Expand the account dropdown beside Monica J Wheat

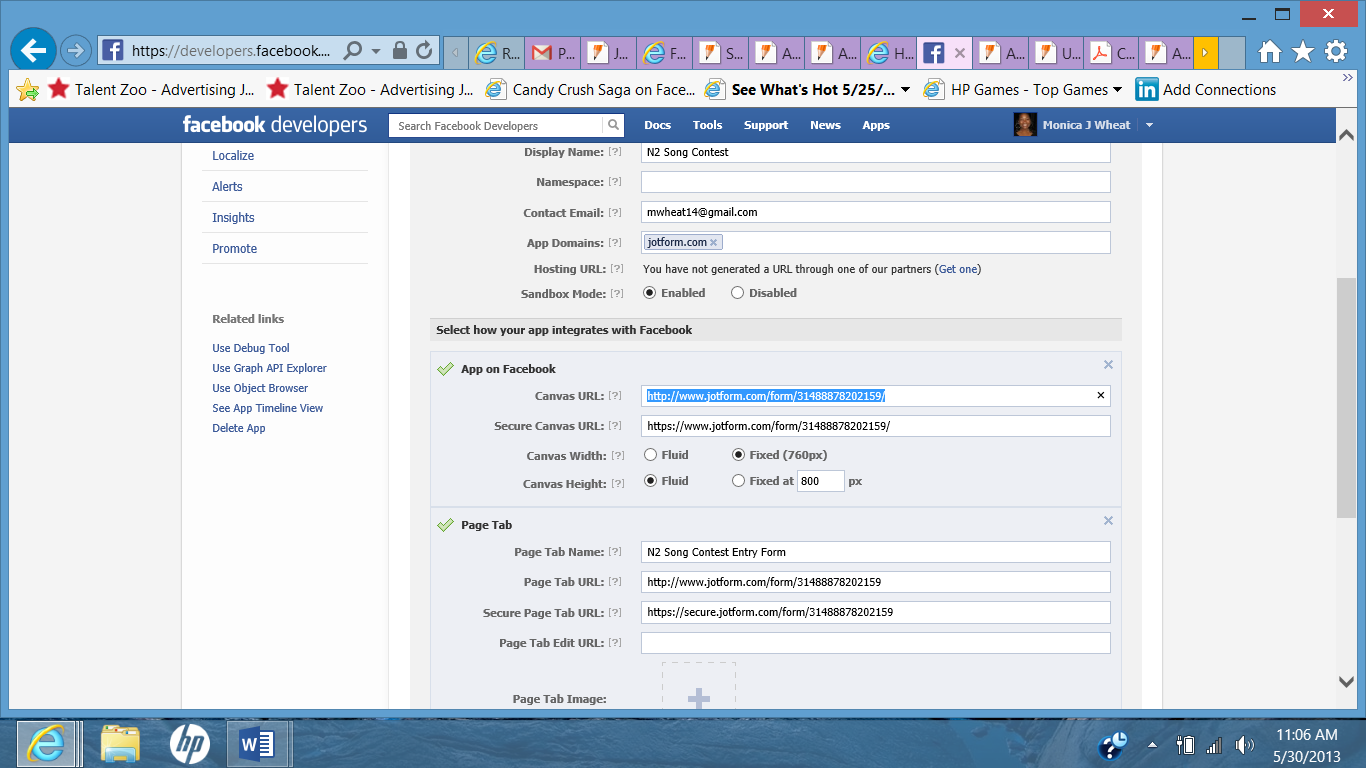coord(1149,125)
